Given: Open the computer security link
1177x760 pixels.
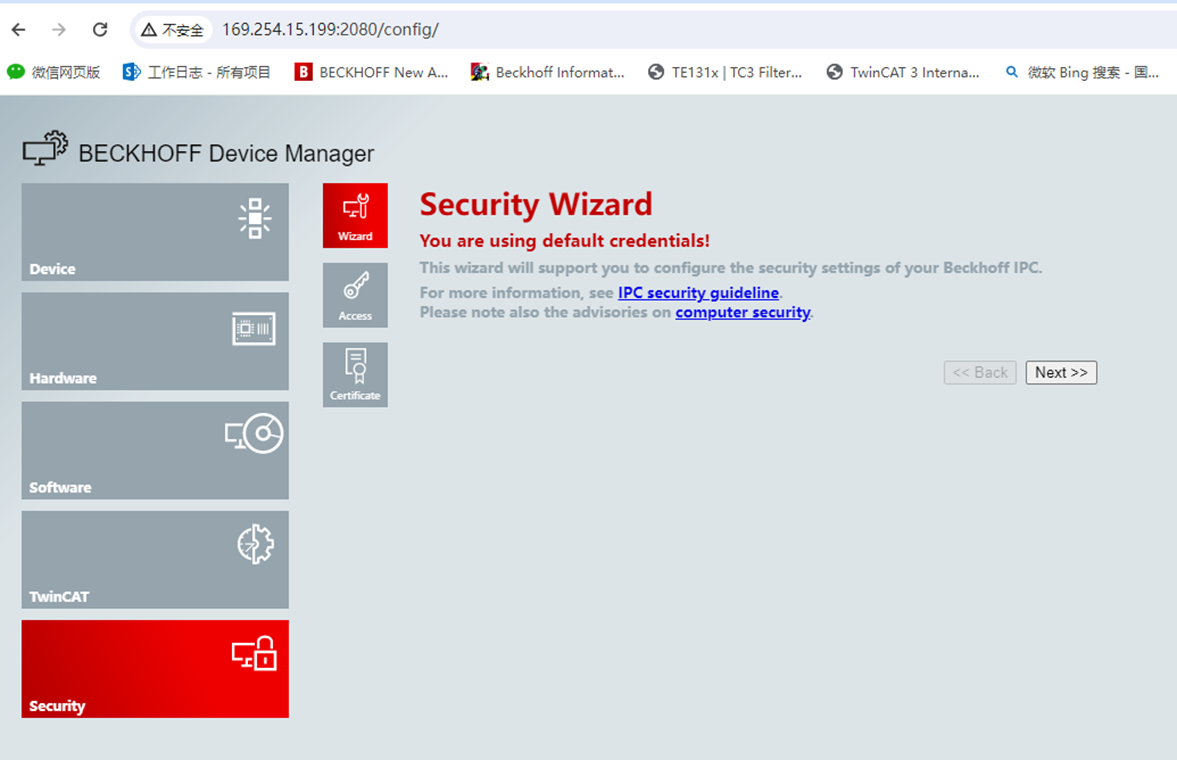Looking at the screenshot, I should tap(742, 312).
